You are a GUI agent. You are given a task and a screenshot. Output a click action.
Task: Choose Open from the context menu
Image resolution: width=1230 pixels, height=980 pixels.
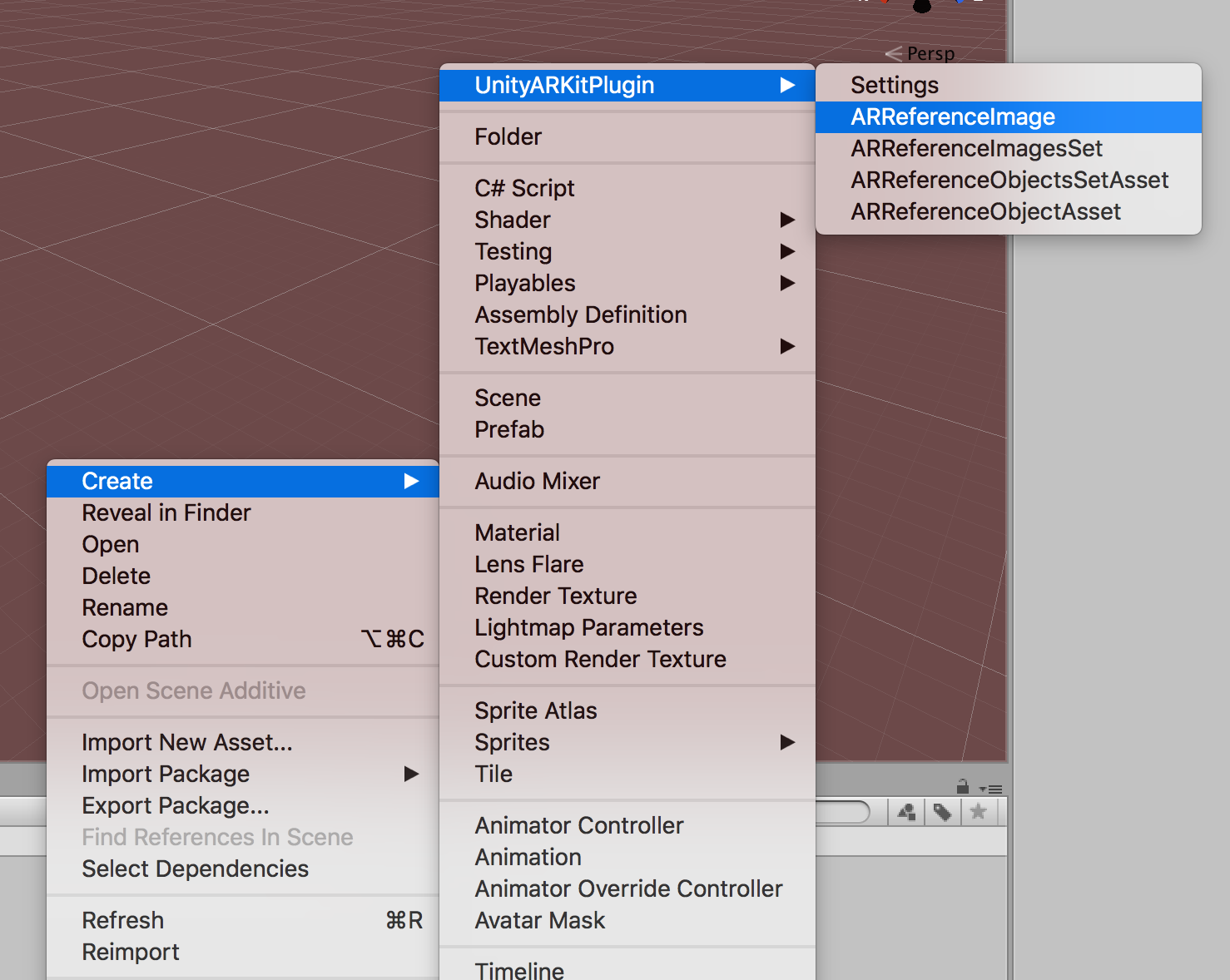[242, 544]
